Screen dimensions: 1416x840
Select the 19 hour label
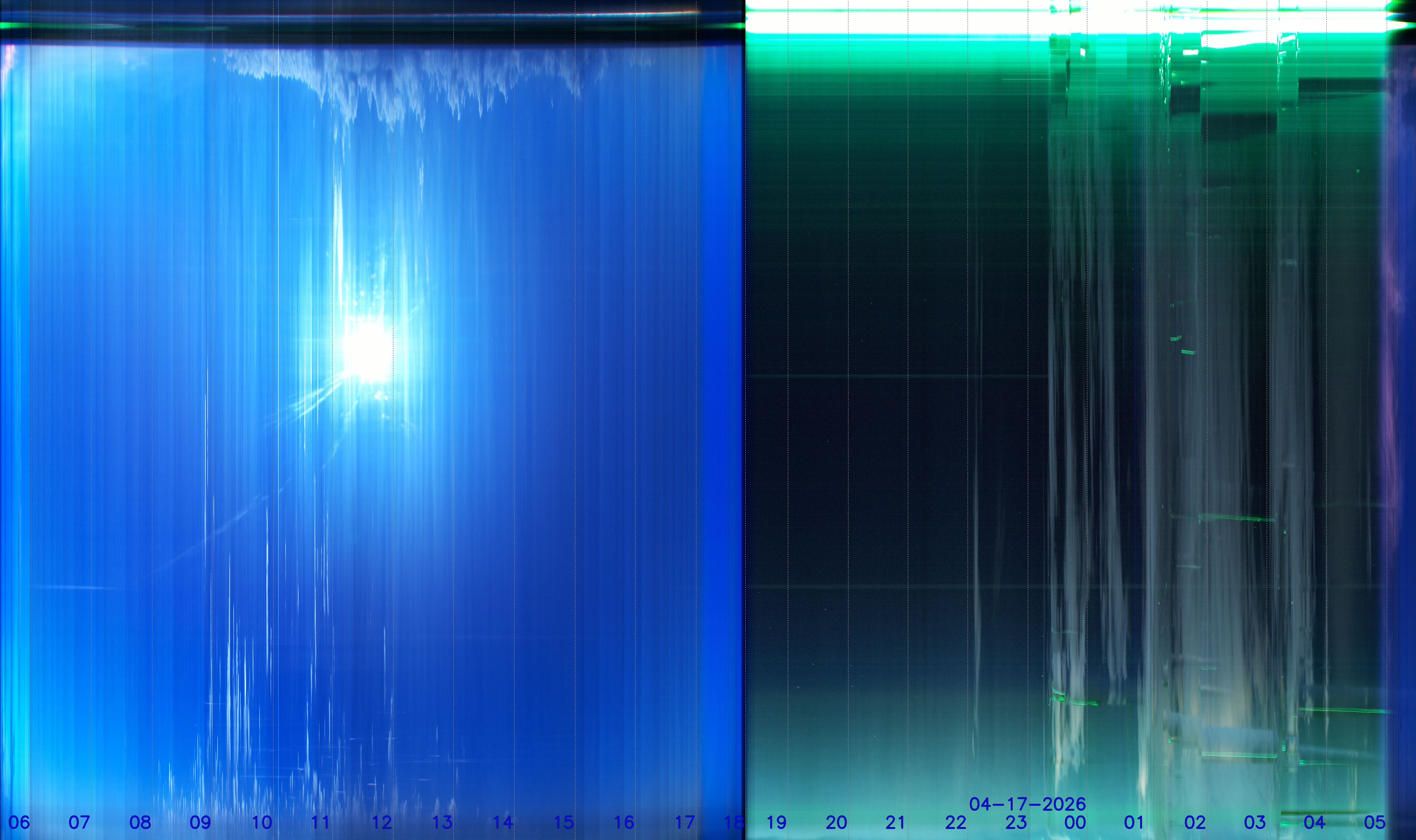(x=776, y=822)
